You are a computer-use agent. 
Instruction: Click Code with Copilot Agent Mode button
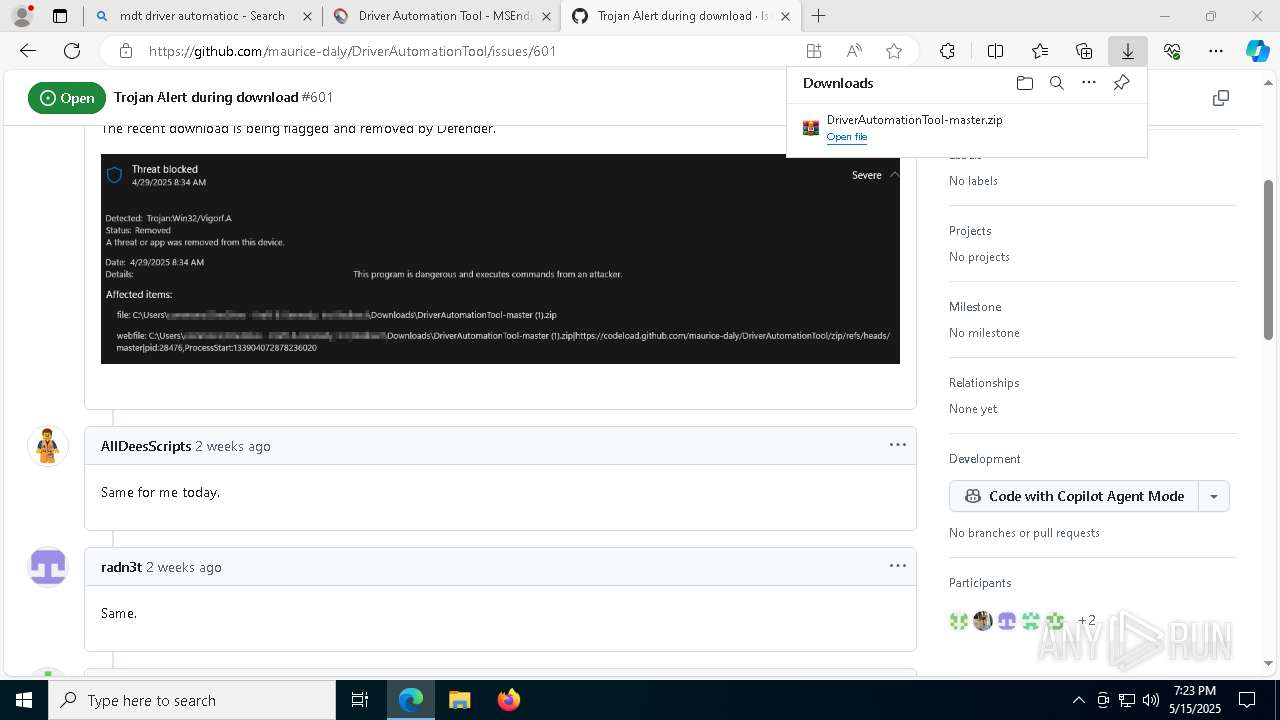(1074, 496)
